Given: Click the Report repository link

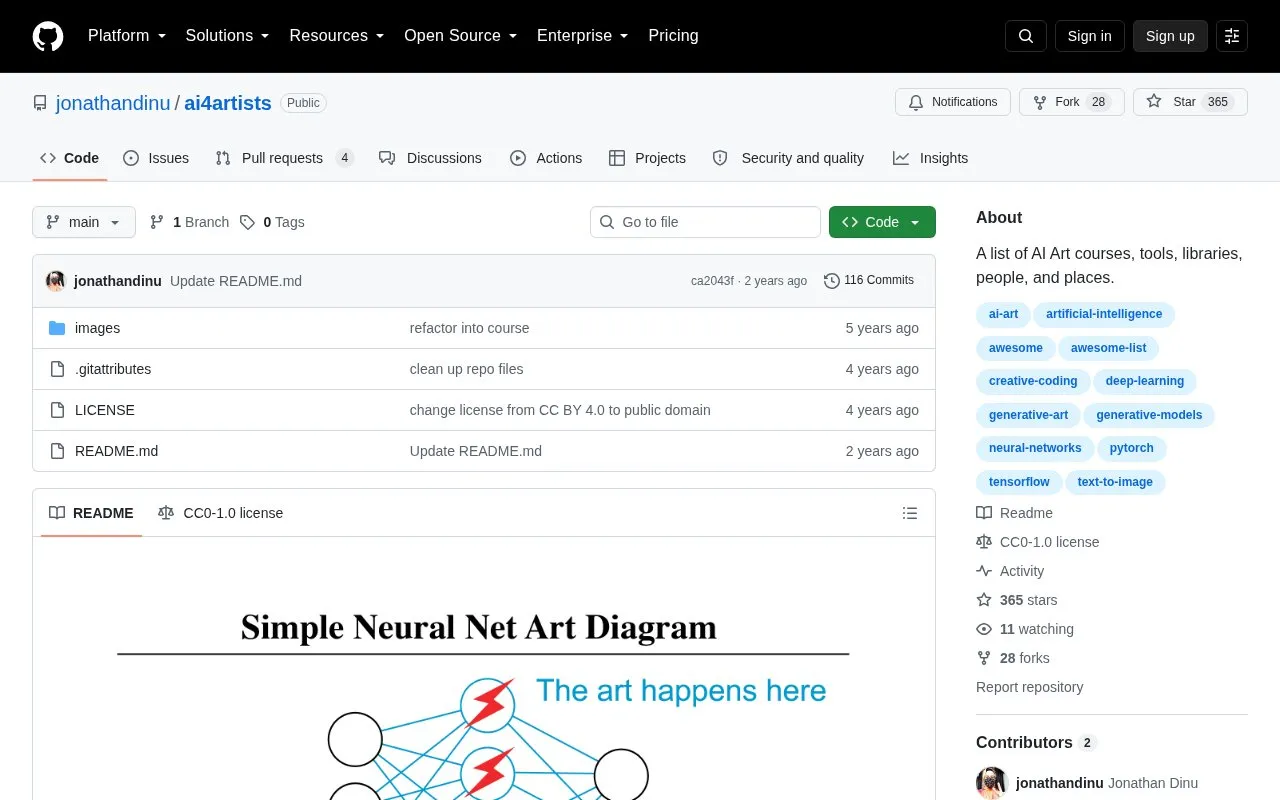Looking at the screenshot, I should tap(1029, 687).
